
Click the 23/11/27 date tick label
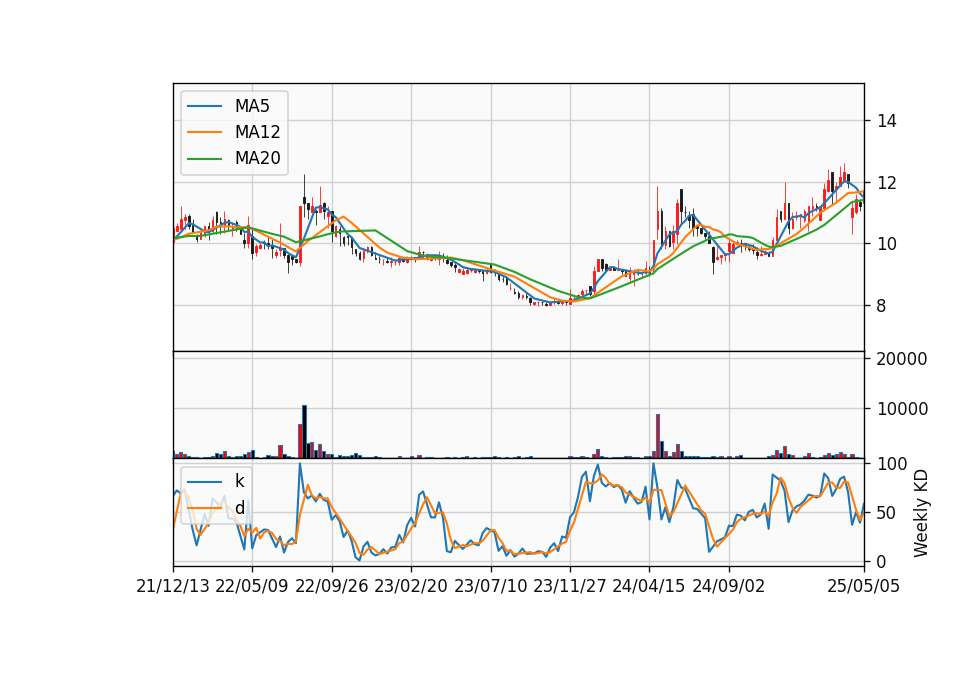(x=569, y=586)
